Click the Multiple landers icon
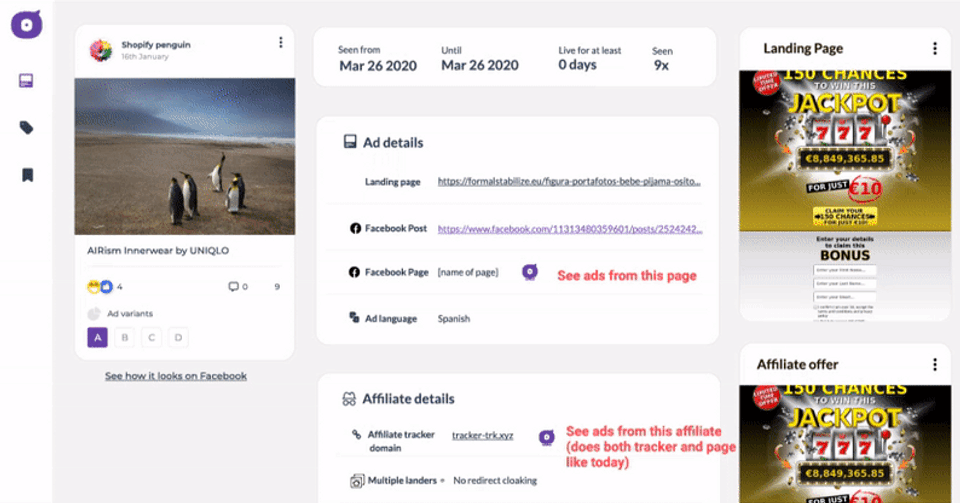Viewport: 960px width, 503px height. (357, 481)
